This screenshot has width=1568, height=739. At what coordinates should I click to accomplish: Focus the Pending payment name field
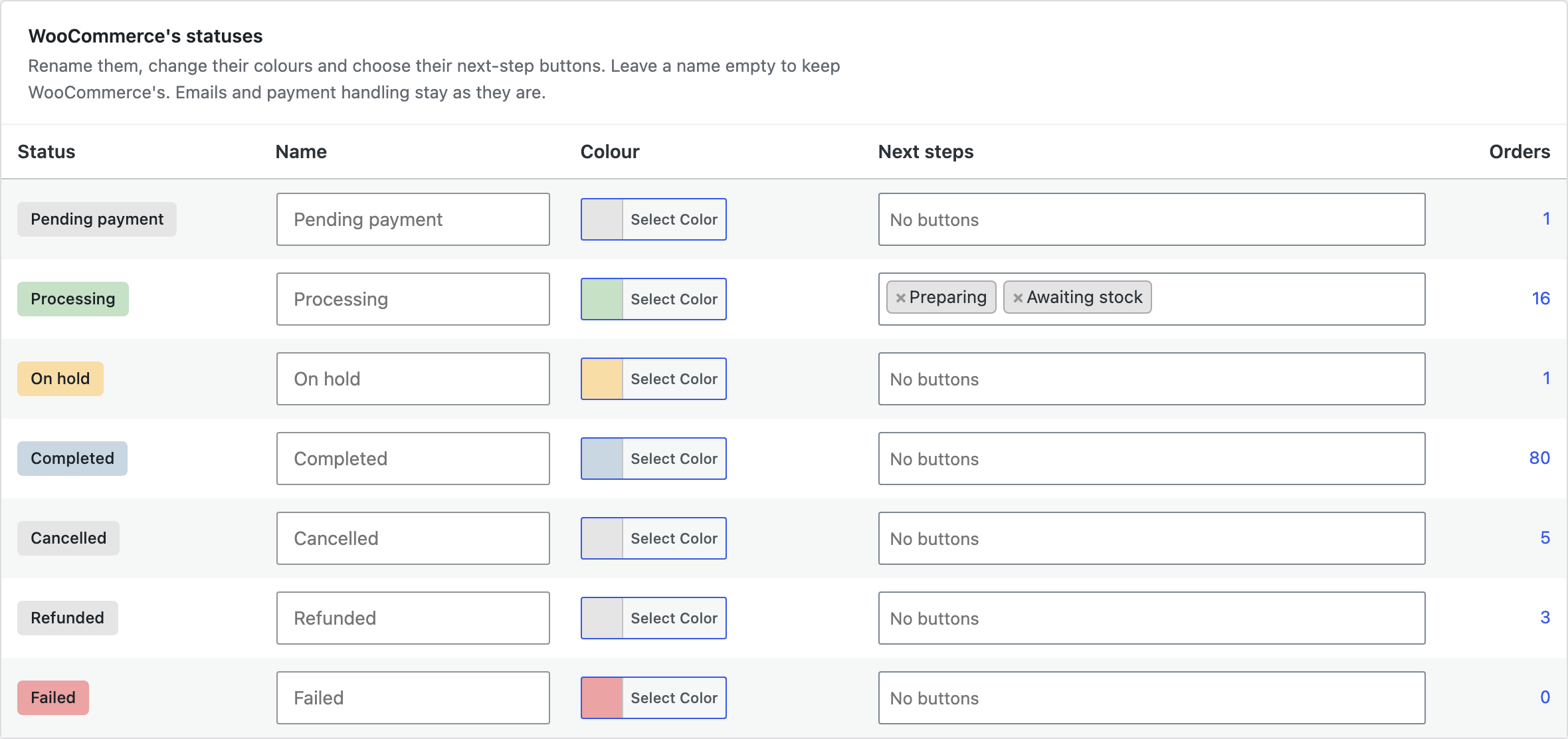[413, 219]
